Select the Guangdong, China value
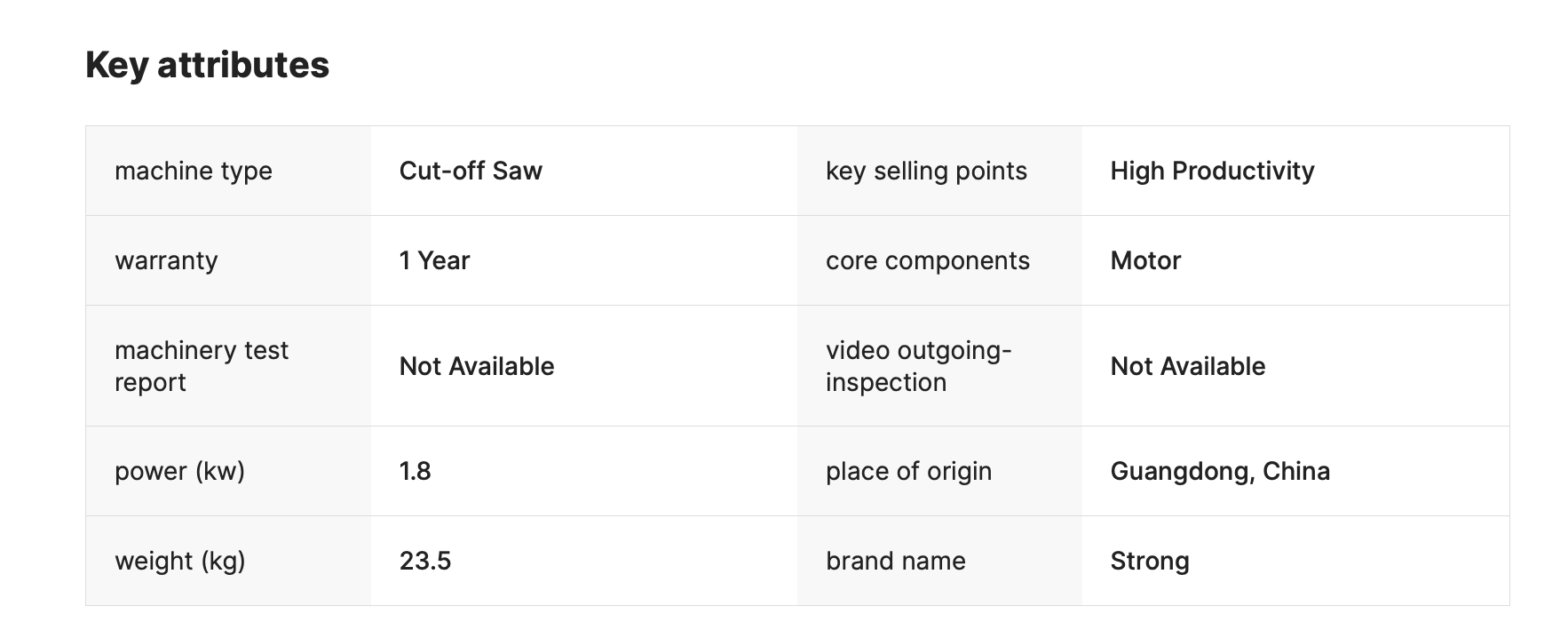This screenshot has width=1568, height=622. tap(1220, 471)
